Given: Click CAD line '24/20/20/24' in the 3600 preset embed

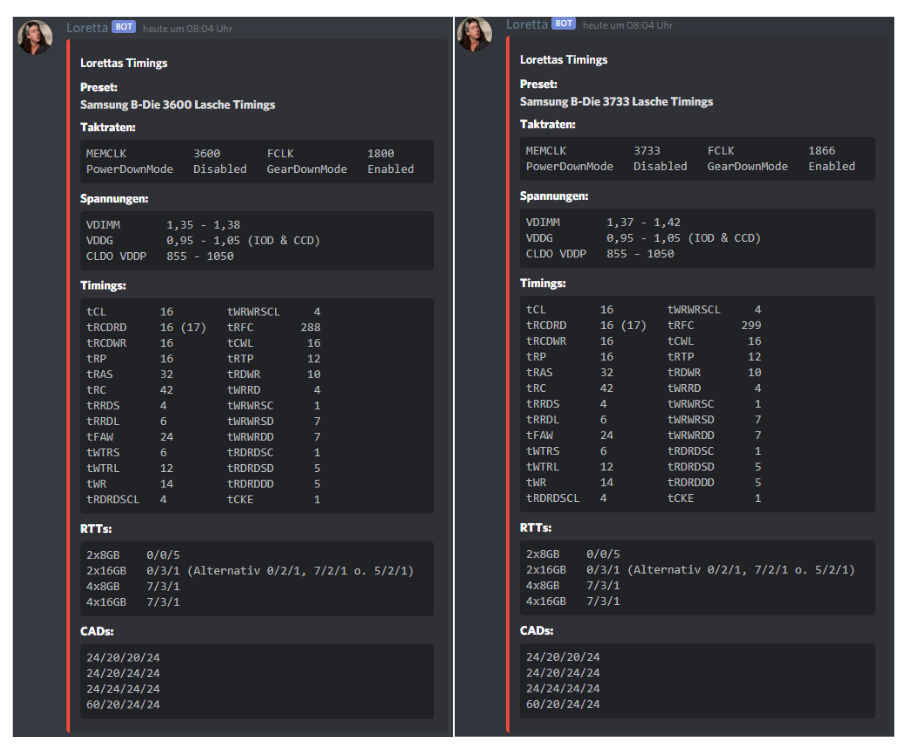Looking at the screenshot, I should [x=123, y=658].
